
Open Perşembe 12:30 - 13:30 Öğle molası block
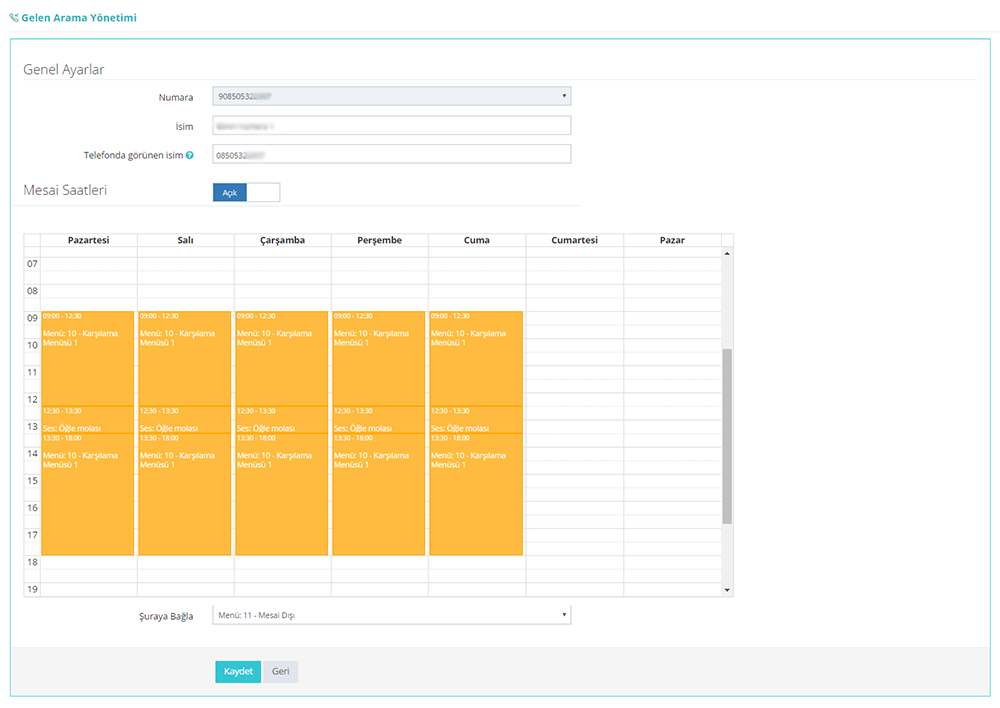[x=379, y=420]
